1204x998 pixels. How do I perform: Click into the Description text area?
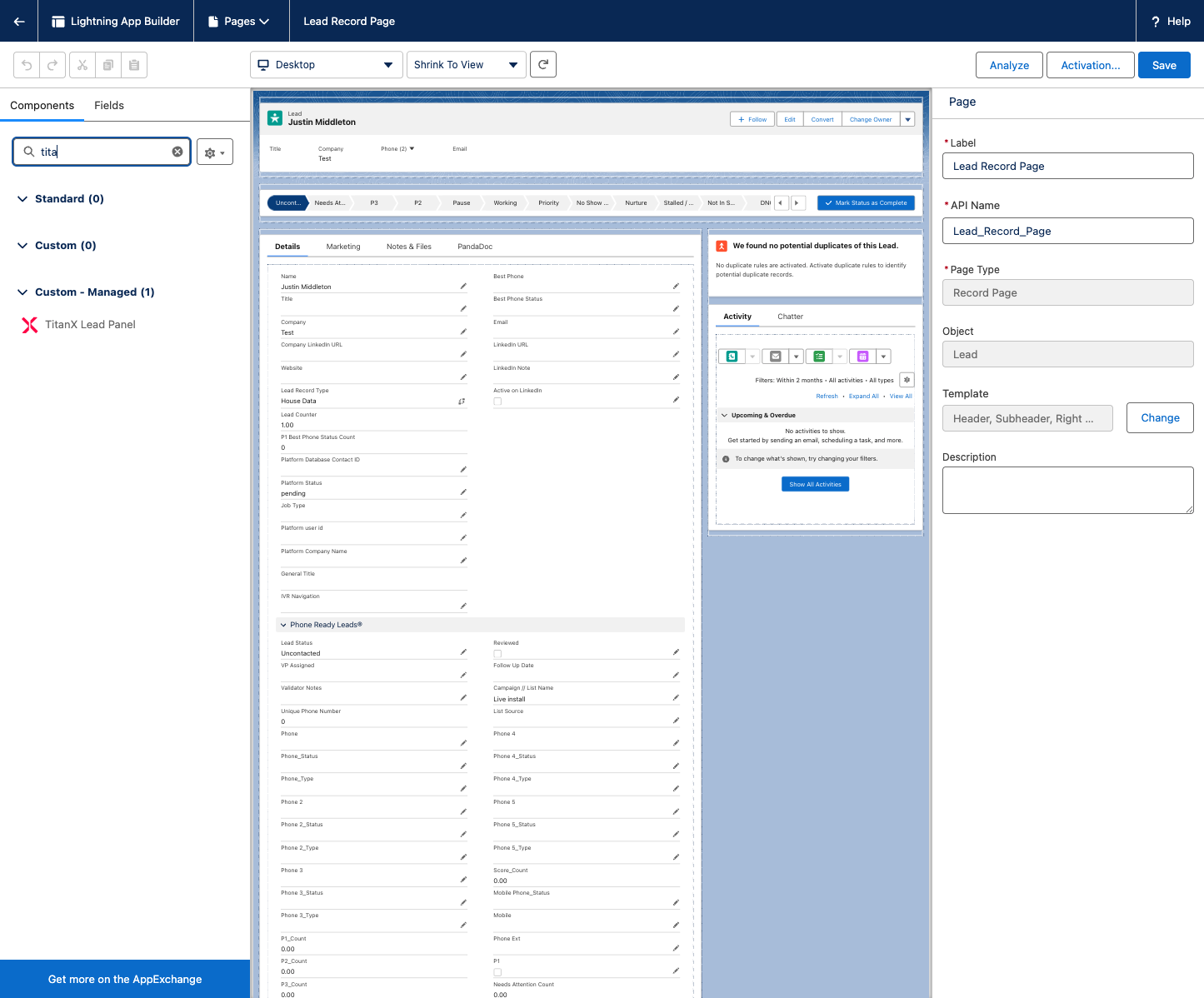pos(1067,490)
